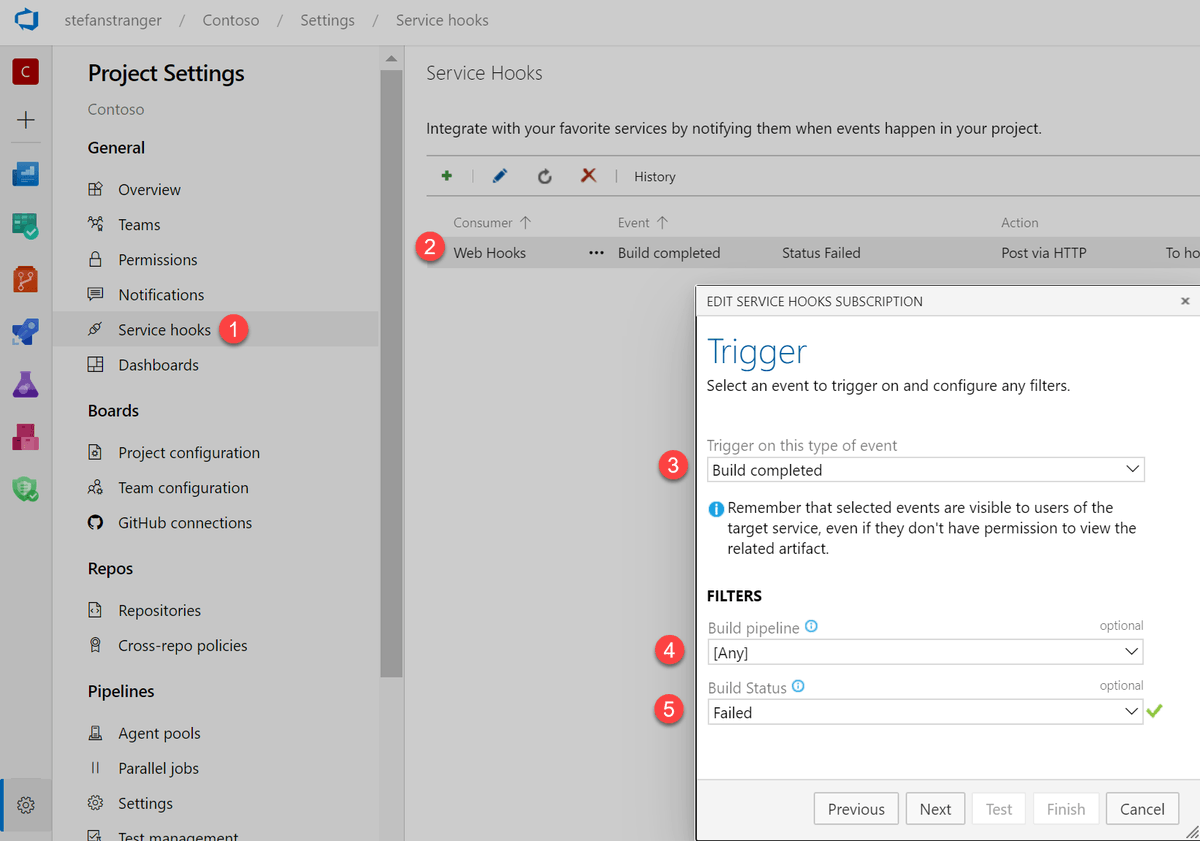Open green shield compliance icon
Viewport: 1200px width, 841px height.
point(26,489)
